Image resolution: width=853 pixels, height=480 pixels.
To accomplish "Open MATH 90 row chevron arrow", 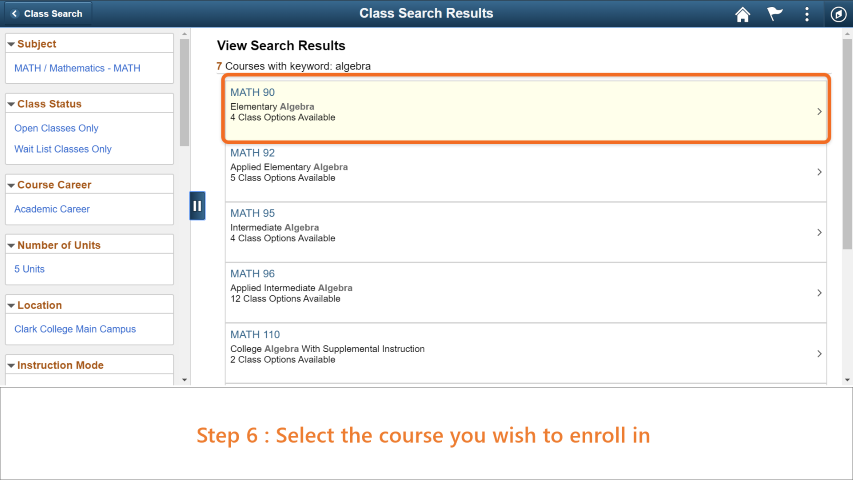I will [x=819, y=112].
